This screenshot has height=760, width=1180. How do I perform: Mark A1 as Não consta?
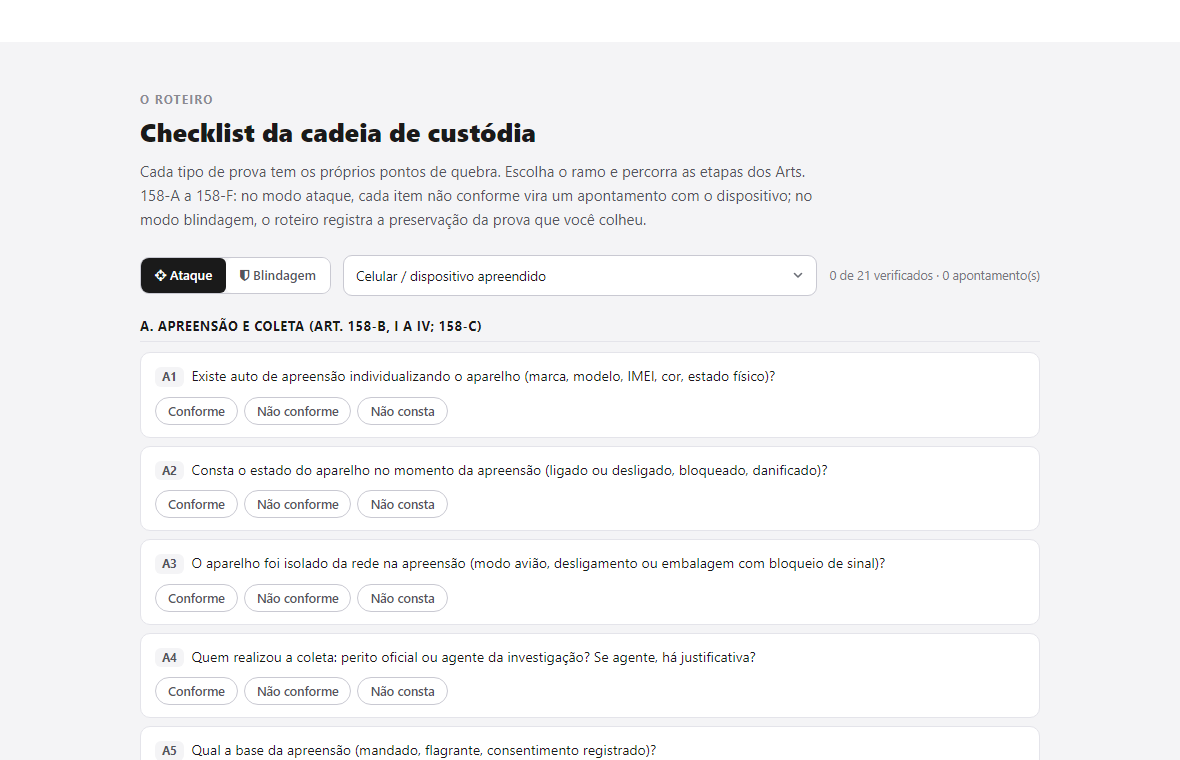[x=403, y=412]
